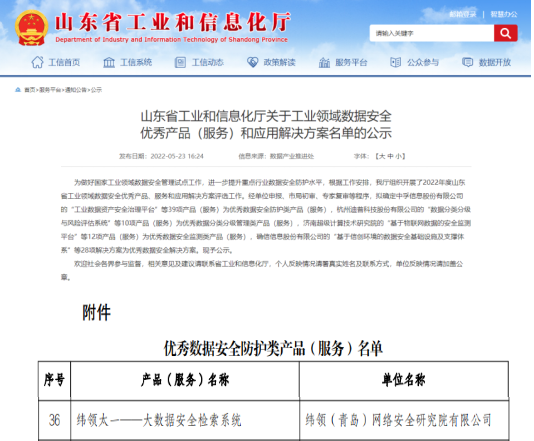Go to 公示 in the breadcrumb

point(96,90)
